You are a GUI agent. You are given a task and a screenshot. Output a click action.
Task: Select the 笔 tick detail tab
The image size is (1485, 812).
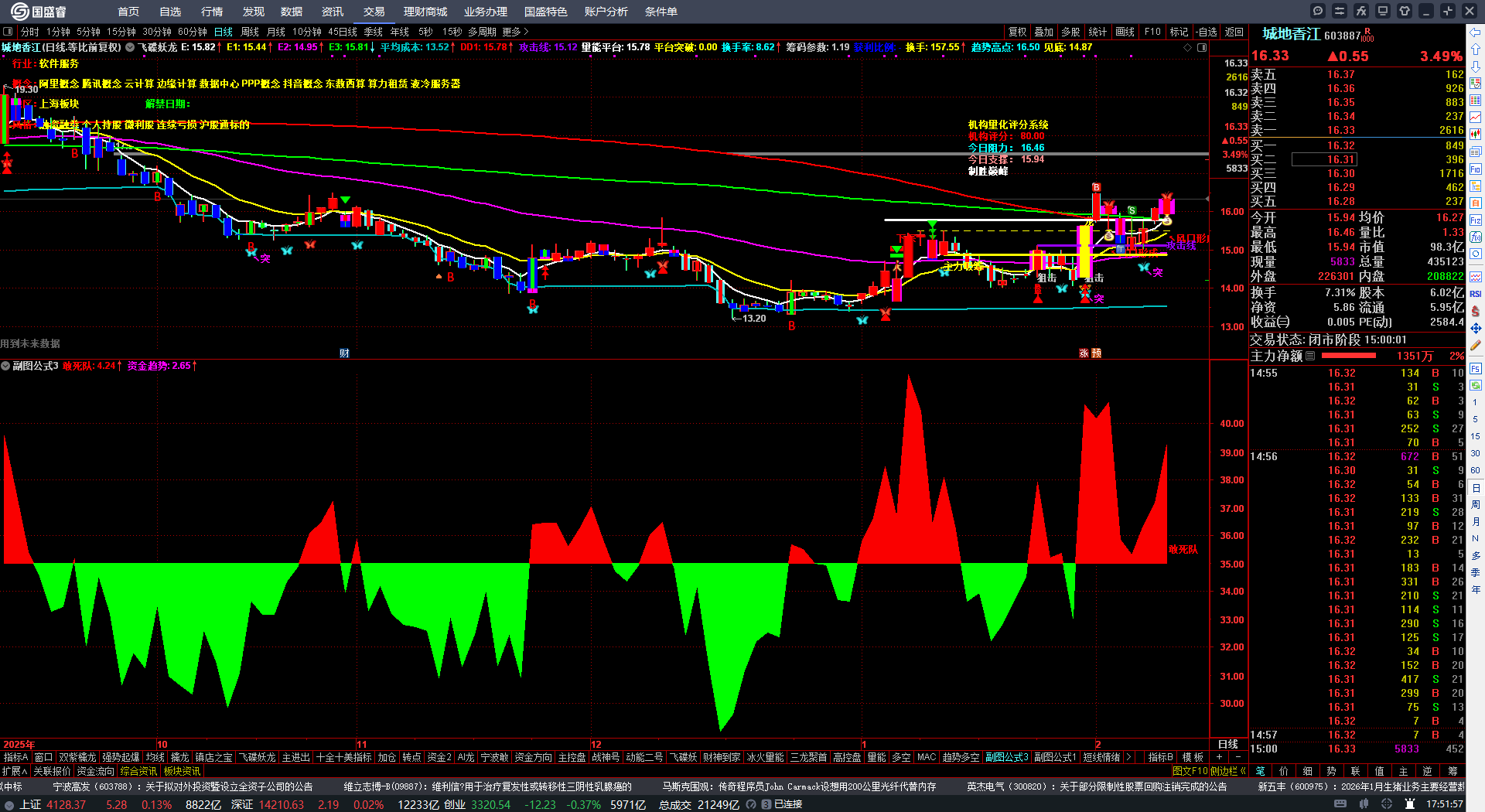point(1261,771)
